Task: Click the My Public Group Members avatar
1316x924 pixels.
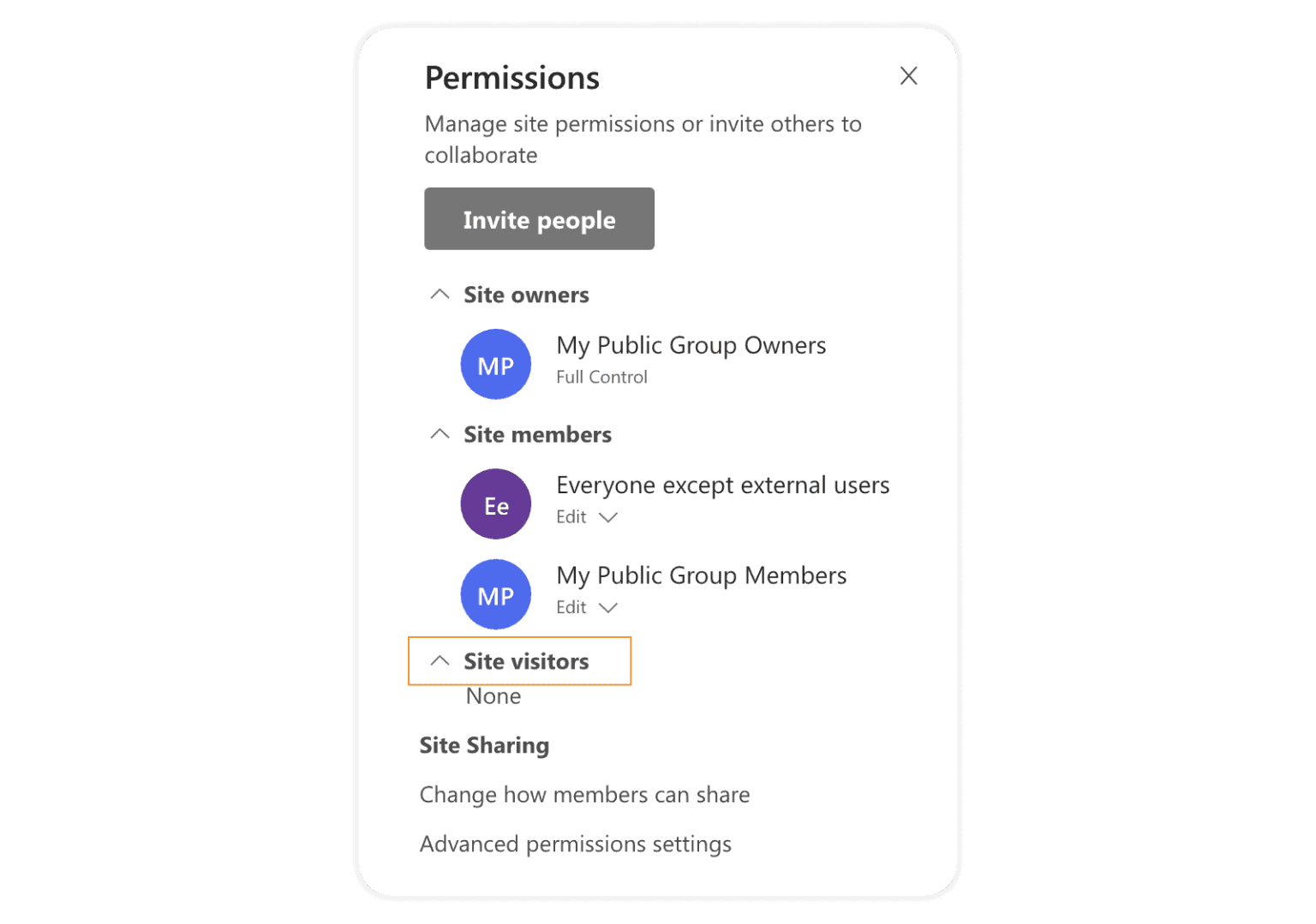Action: 495,594
